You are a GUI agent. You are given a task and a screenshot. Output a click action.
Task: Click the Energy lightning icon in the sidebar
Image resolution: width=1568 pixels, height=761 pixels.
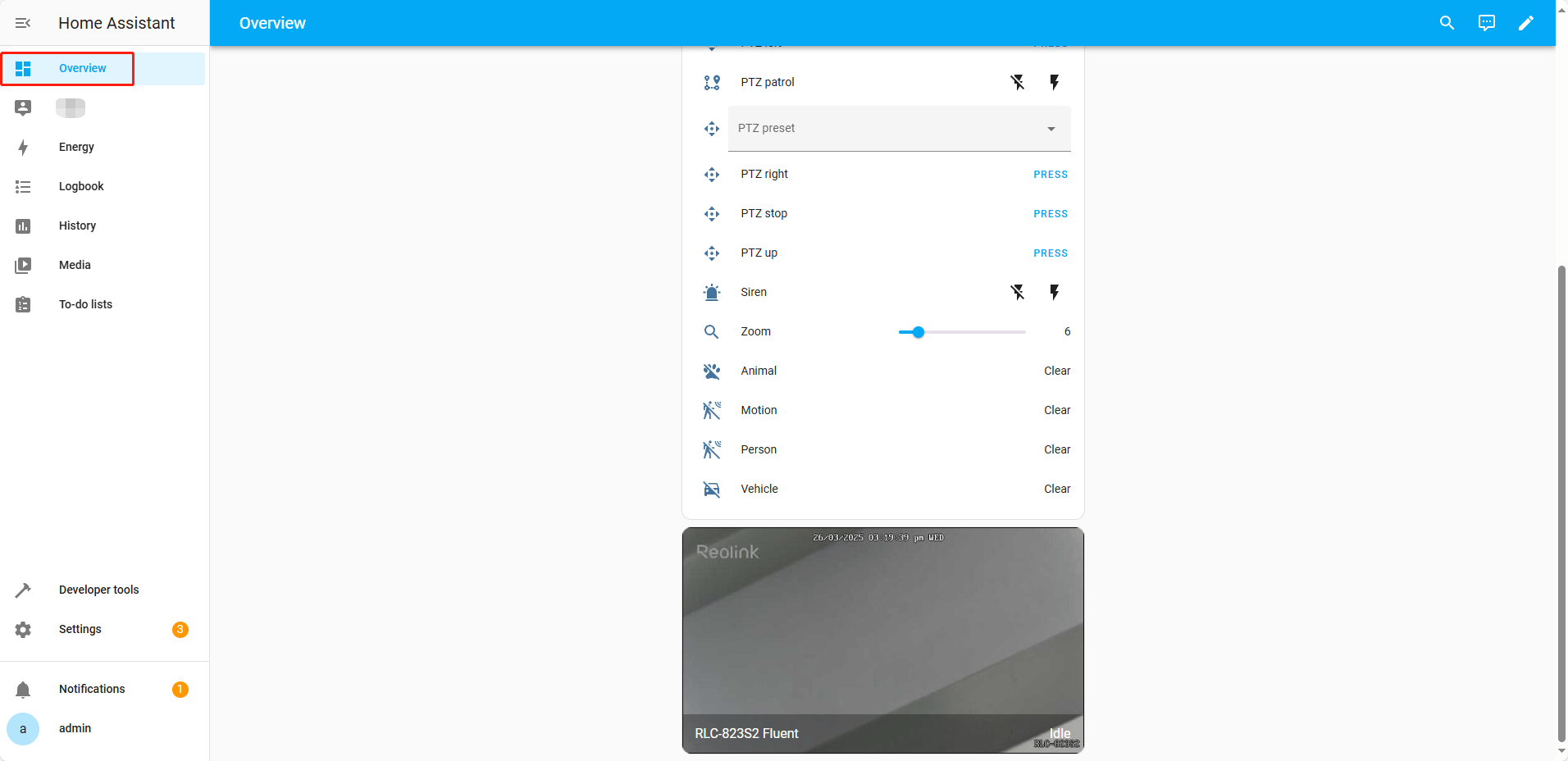click(23, 148)
